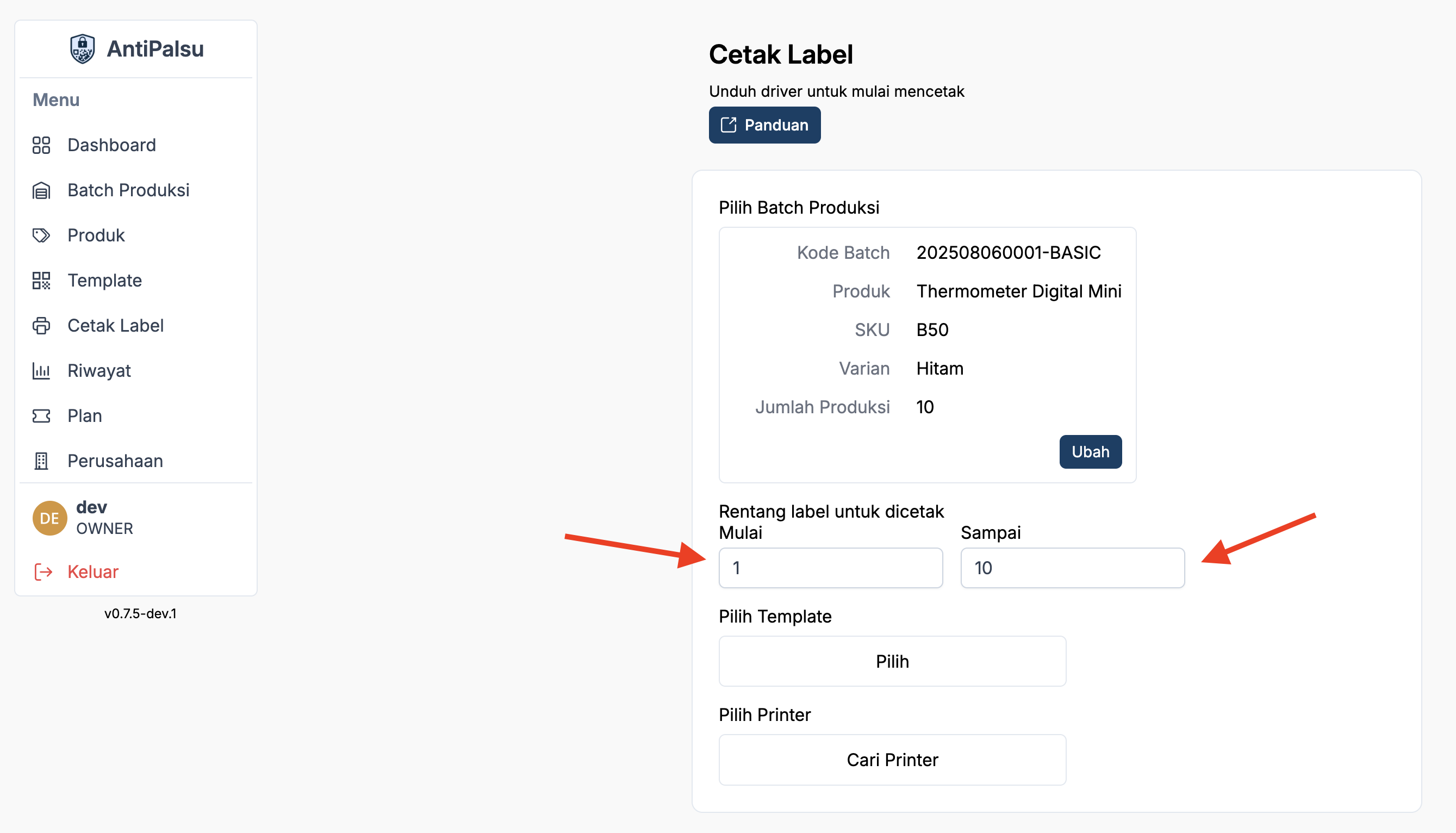Open the Riwayat menu item
Viewport: 1456px width, 833px height.
point(99,371)
